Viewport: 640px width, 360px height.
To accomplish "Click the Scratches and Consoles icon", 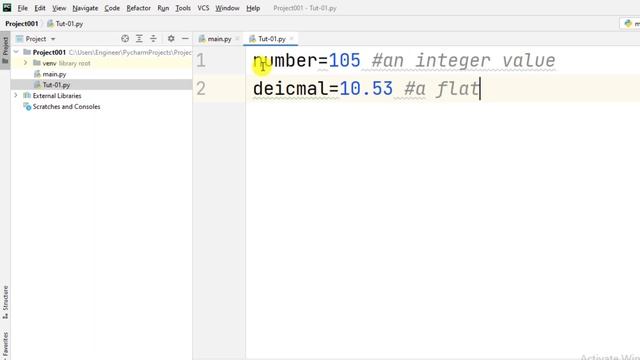I will [x=27, y=107].
